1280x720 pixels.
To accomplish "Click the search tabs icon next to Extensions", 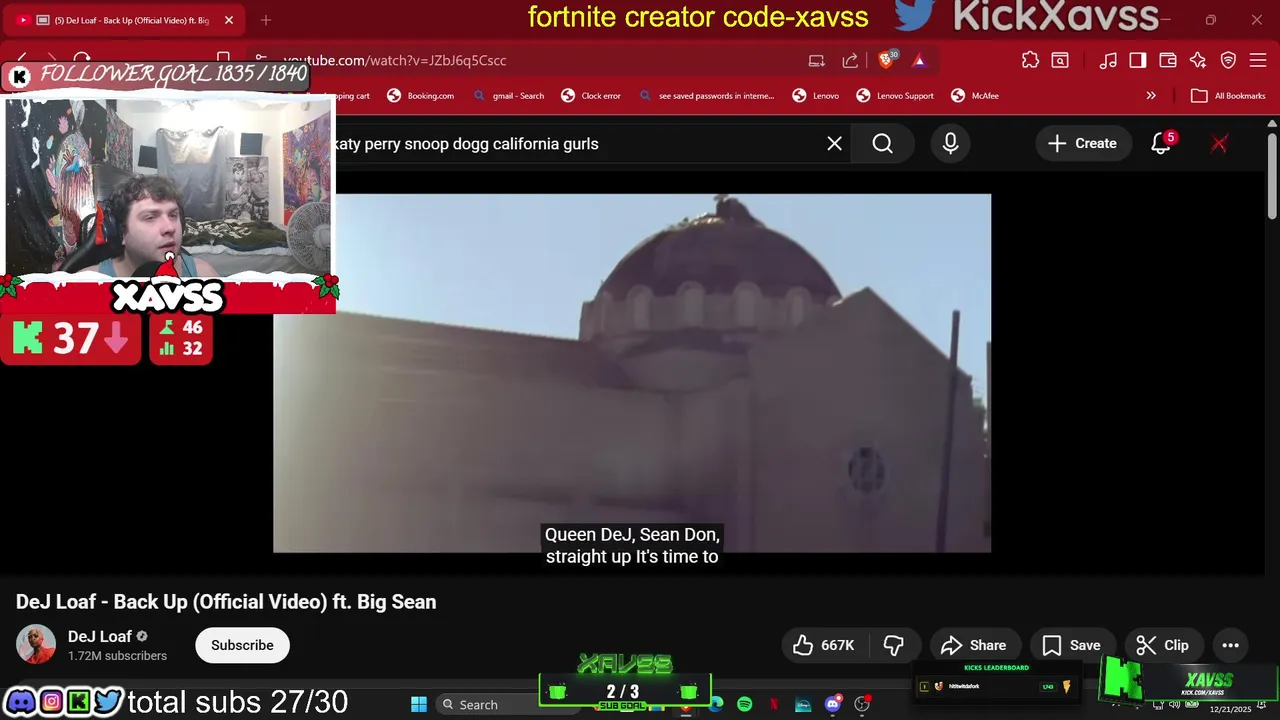I will (1060, 60).
